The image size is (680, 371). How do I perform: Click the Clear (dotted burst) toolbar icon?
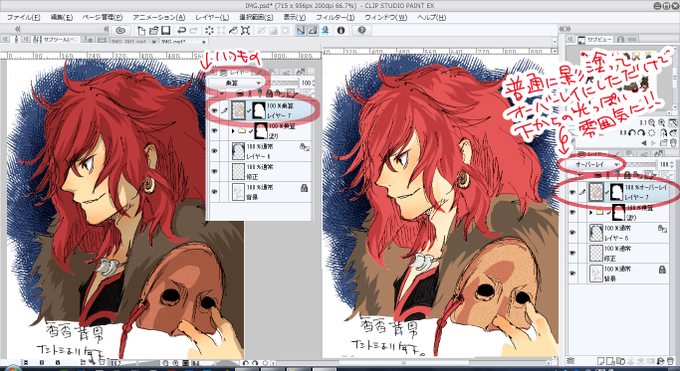(x=209, y=30)
